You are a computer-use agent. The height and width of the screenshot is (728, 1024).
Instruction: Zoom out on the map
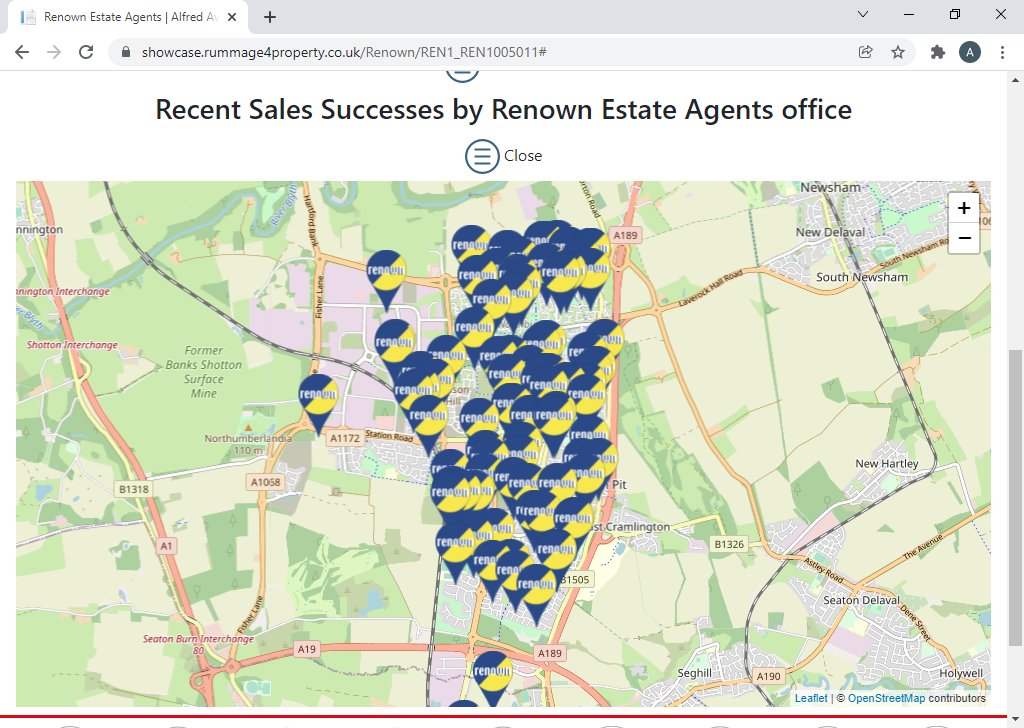963,238
